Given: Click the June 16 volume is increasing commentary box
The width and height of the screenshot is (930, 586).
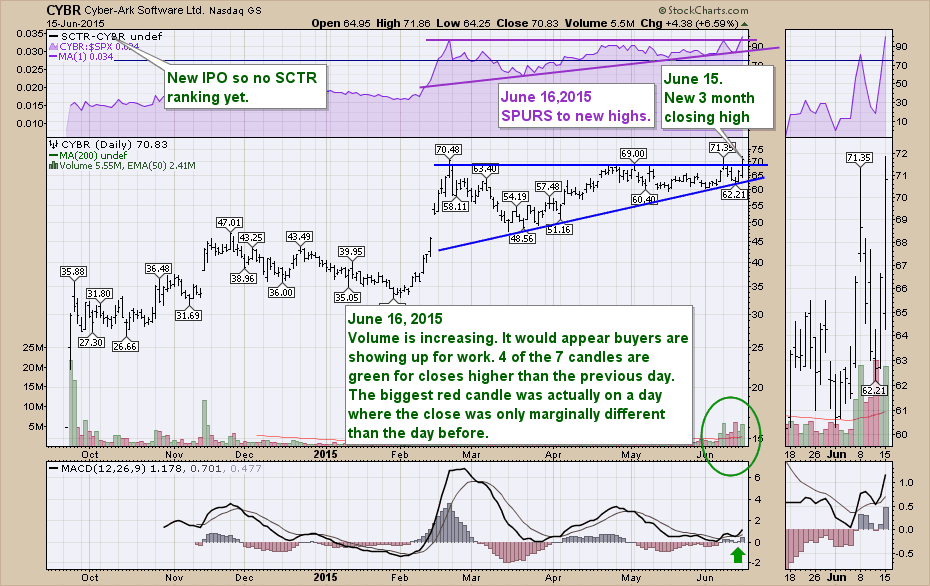Looking at the screenshot, I should [519, 375].
